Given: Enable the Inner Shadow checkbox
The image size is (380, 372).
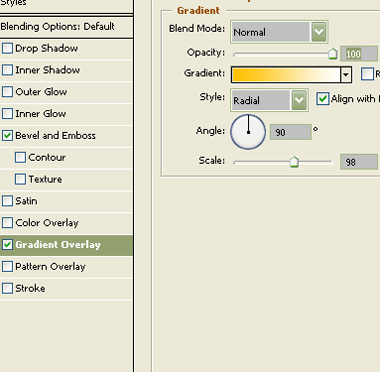Looking at the screenshot, I should pos(7,70).
